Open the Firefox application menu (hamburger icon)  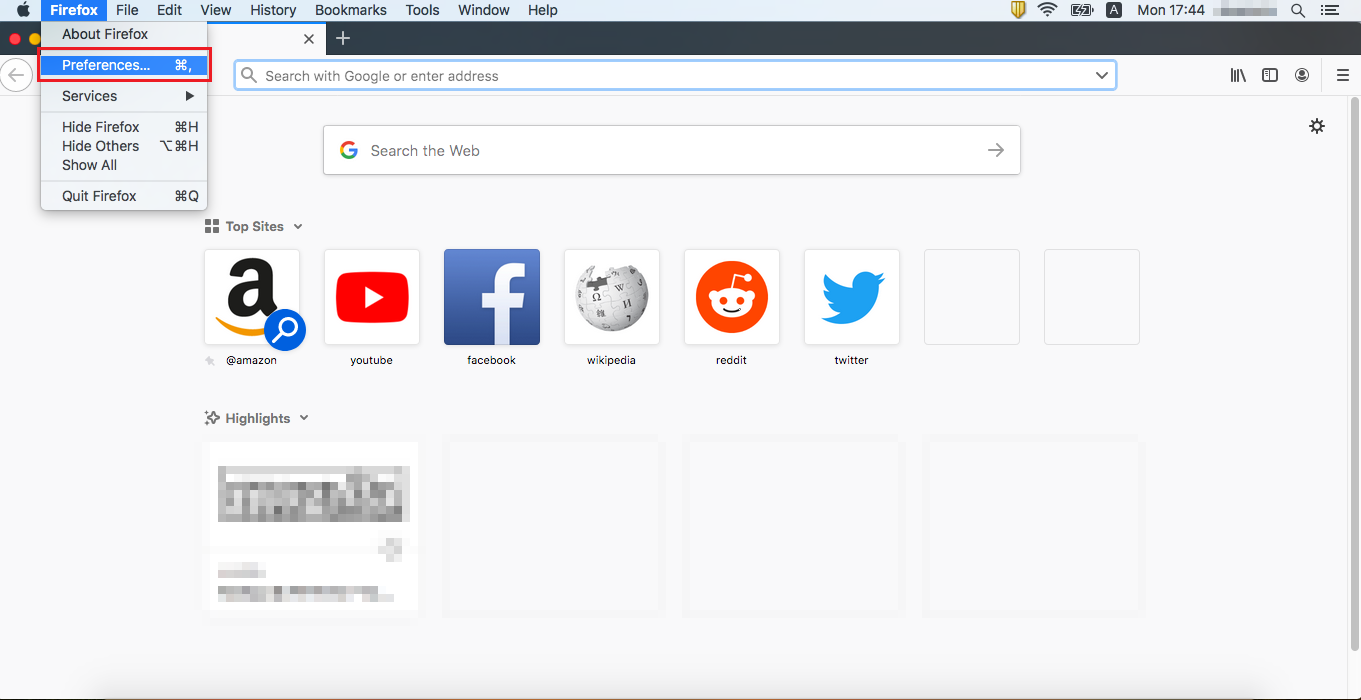coord(1343,74)
